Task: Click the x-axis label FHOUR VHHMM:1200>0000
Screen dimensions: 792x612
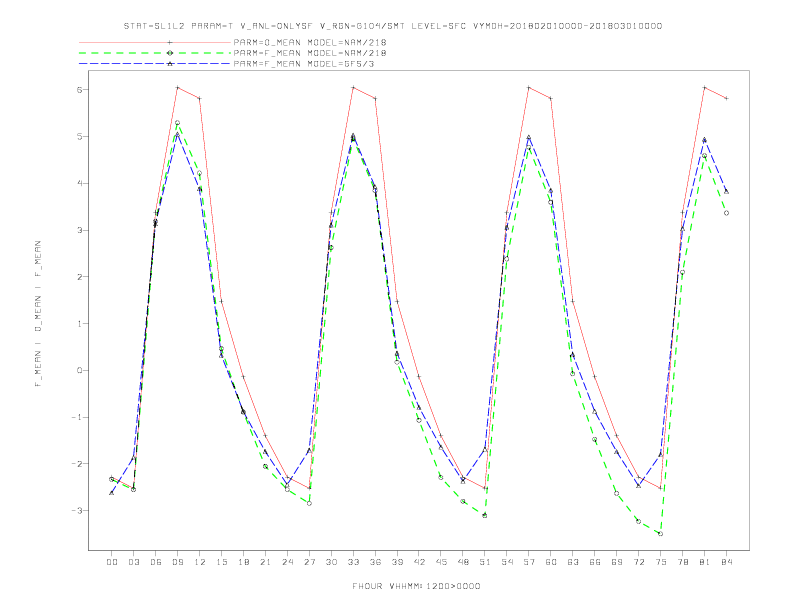Action: 416,586
